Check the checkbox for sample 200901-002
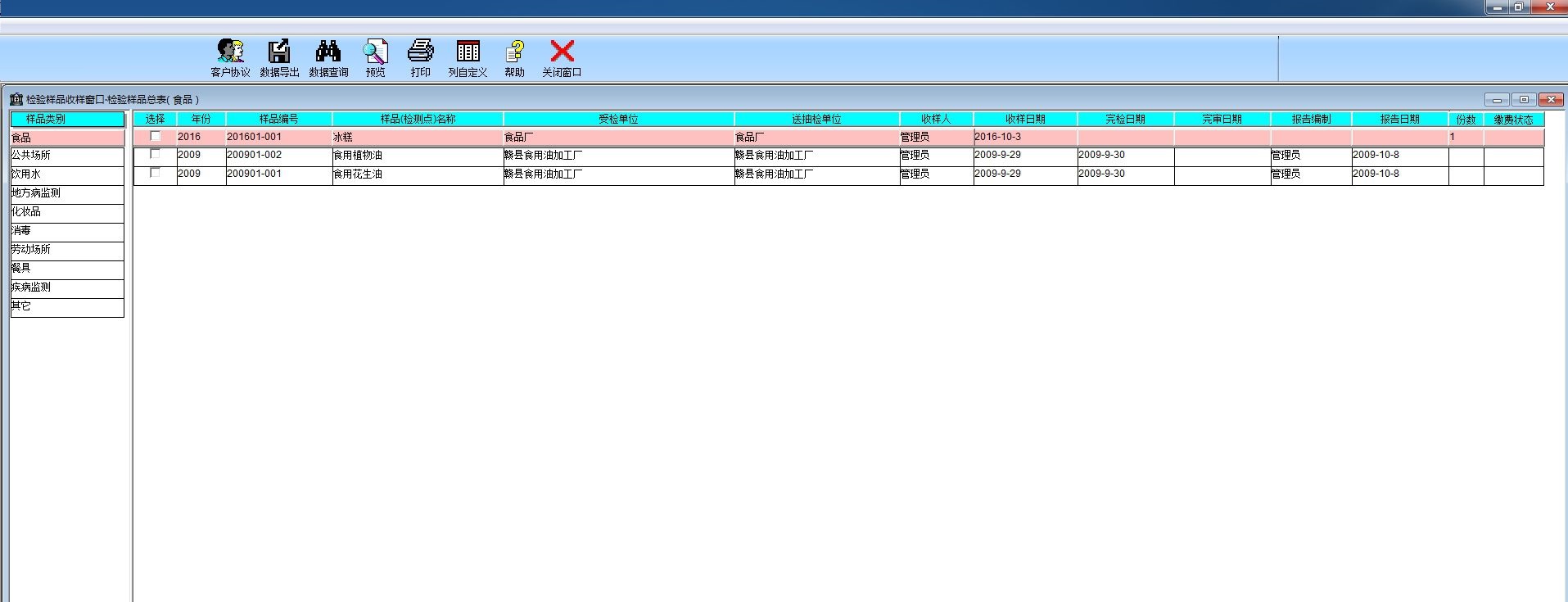1568x602 pixels. (156, 154)
